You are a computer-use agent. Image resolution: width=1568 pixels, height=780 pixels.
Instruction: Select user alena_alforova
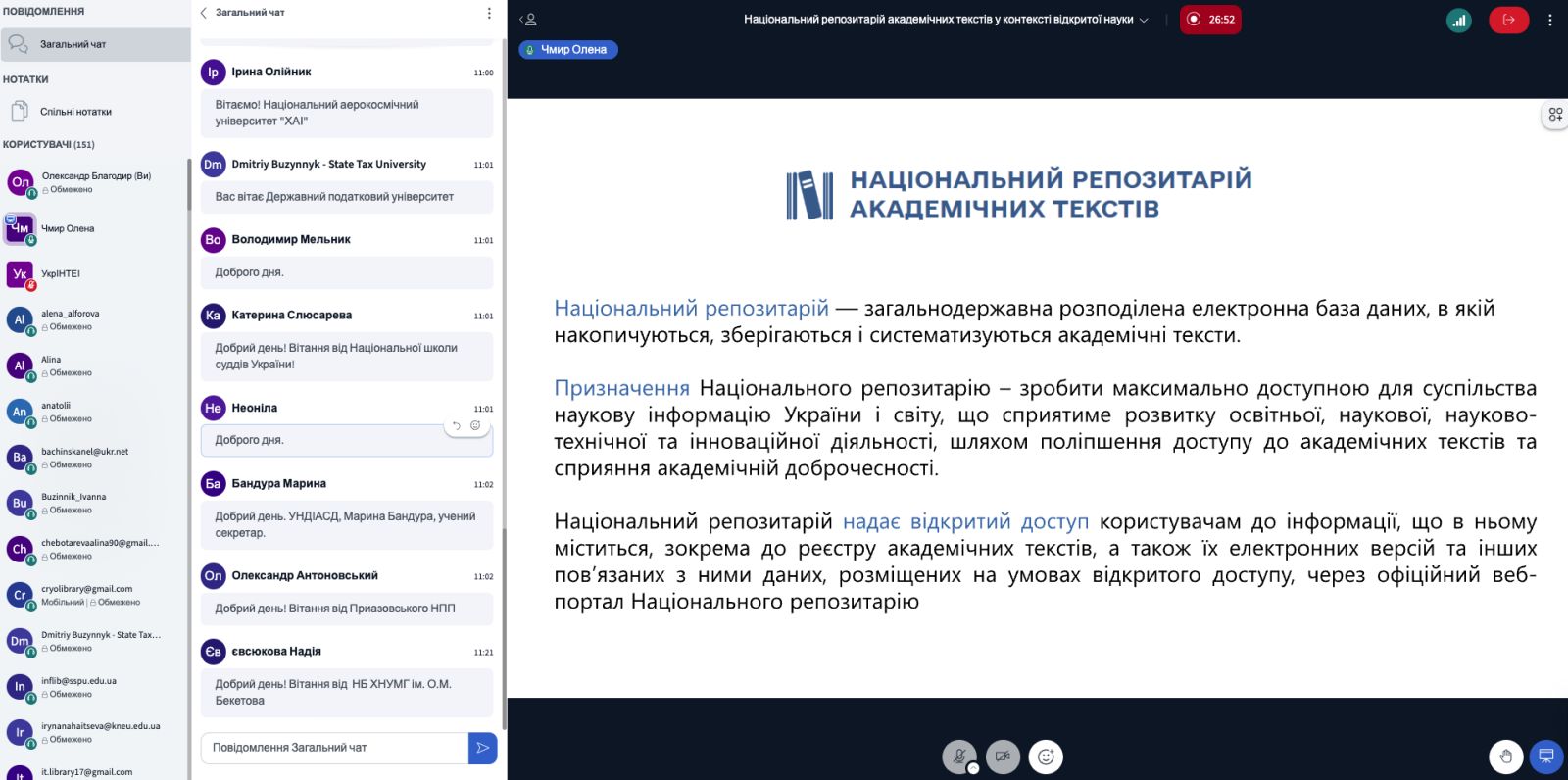coord(94,319)
